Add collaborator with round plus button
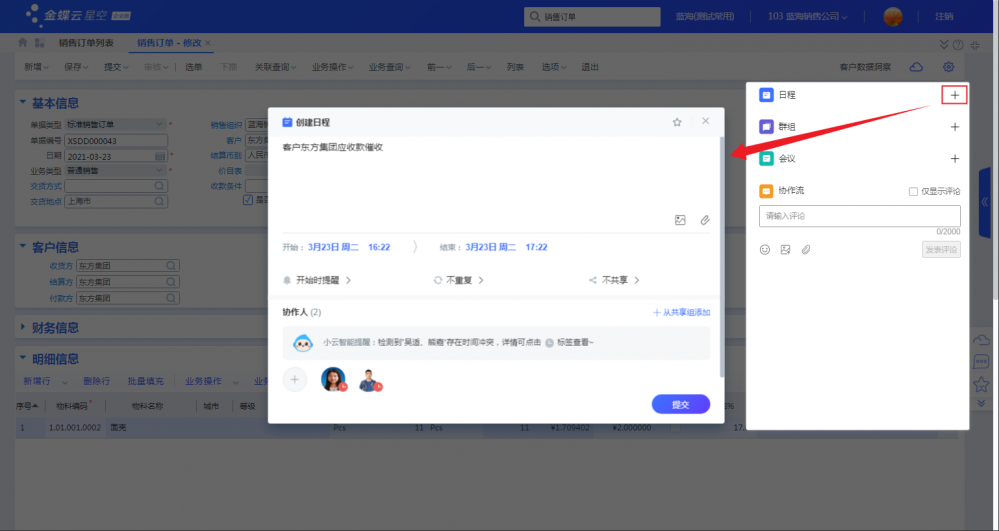The image size is (999, 531). (x=294, y=380)
